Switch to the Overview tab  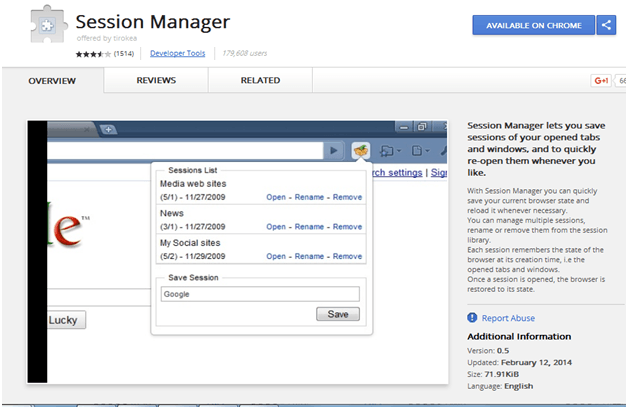pos(52,81)
